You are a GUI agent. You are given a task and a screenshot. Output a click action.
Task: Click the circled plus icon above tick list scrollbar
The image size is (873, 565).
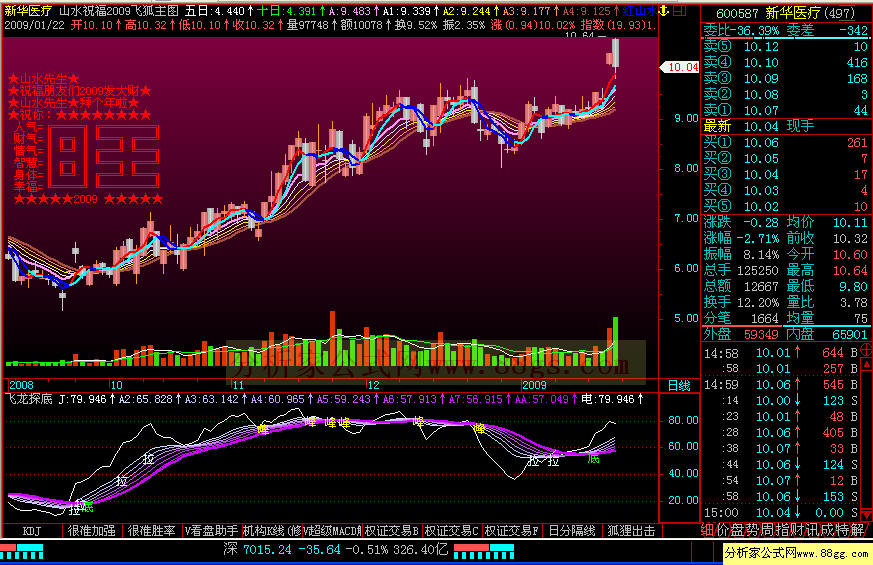pos(867,350)
